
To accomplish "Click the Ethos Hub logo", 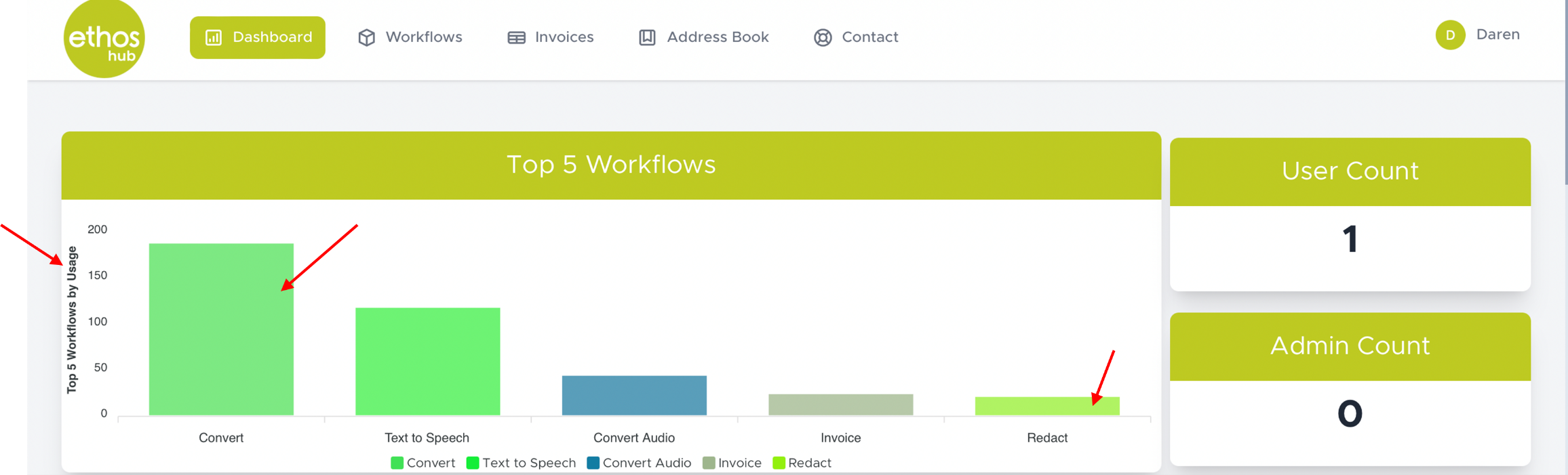I will [104, 39].
